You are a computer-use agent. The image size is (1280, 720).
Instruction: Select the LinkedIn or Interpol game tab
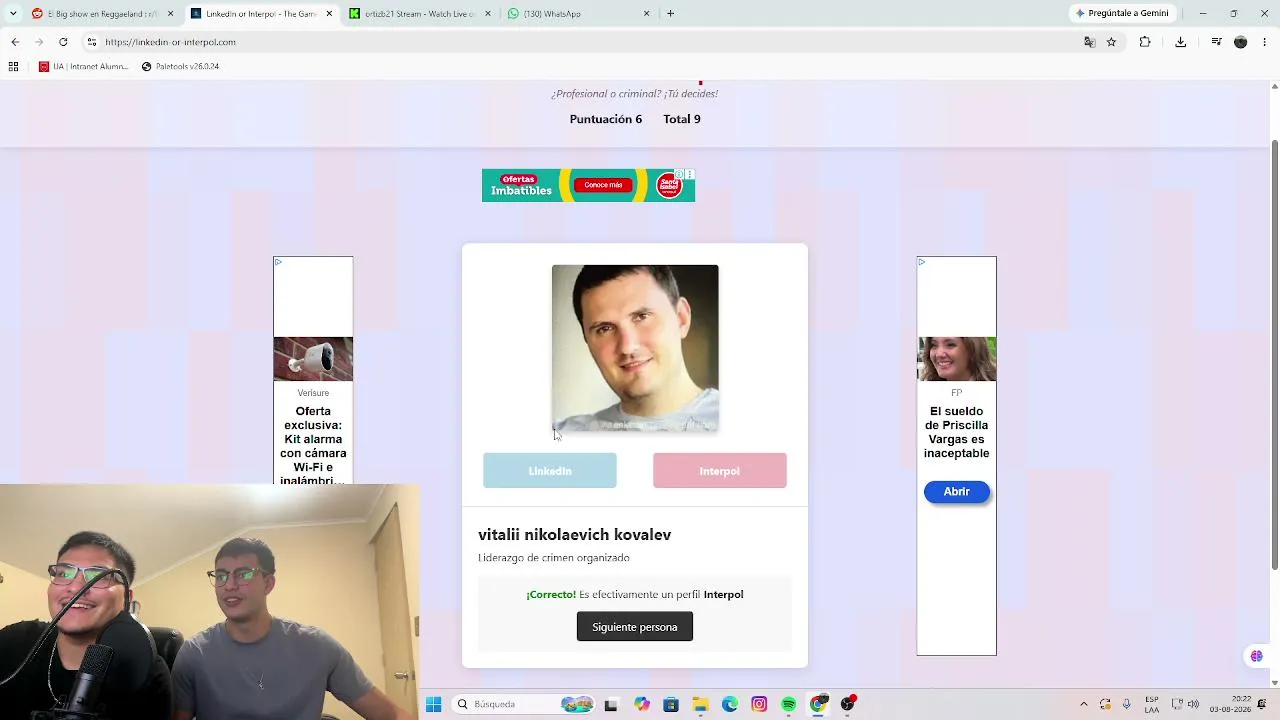click(x=263, y=14)
